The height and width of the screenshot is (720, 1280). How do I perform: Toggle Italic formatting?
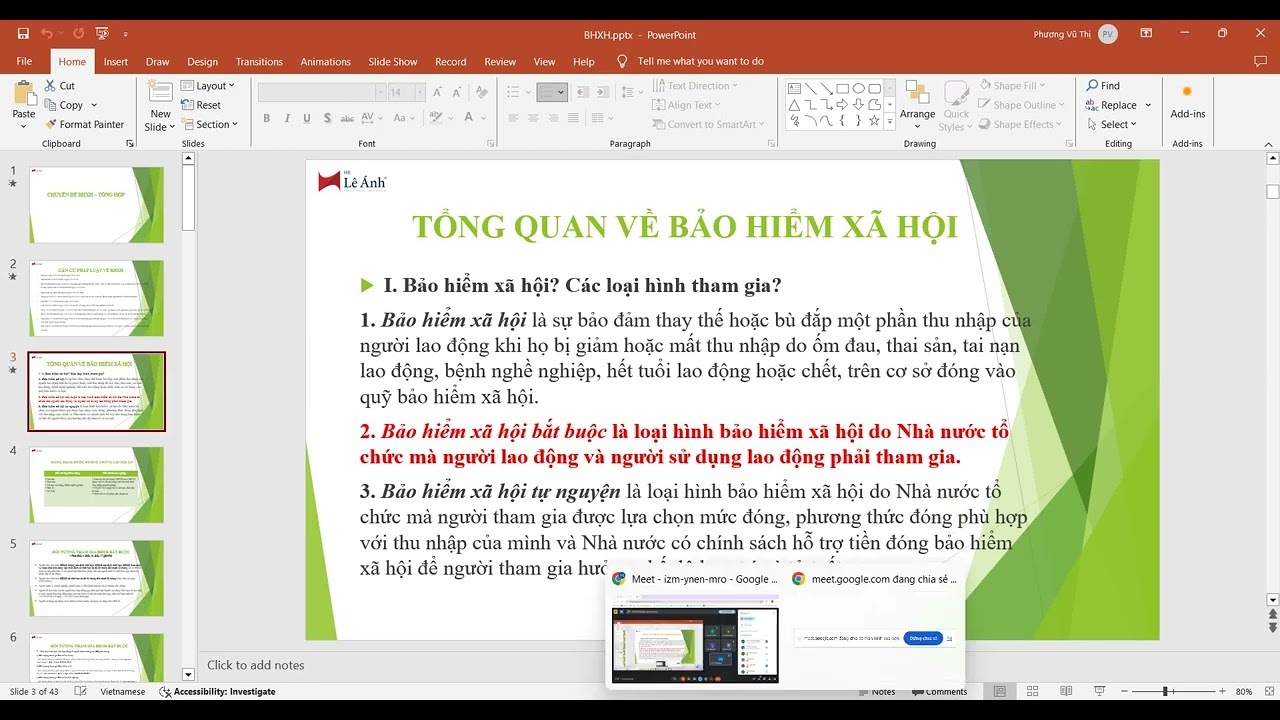coord(285,118)
